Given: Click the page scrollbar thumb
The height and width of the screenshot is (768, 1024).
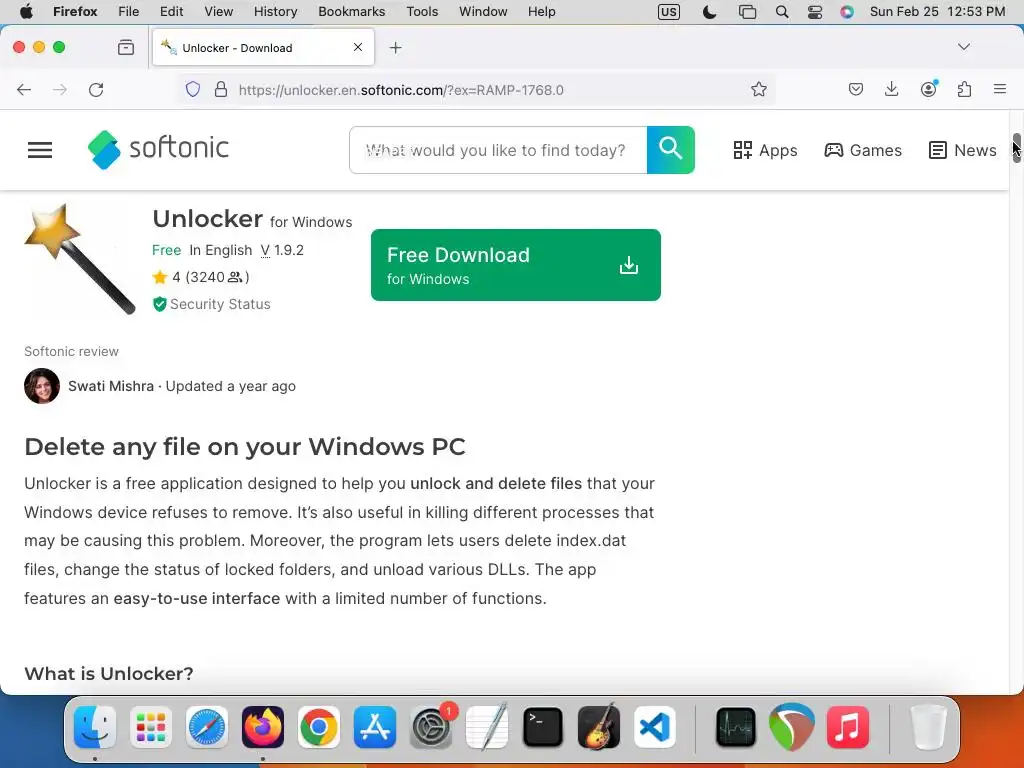Looking at the screenshot, I should click(1017, 148).
